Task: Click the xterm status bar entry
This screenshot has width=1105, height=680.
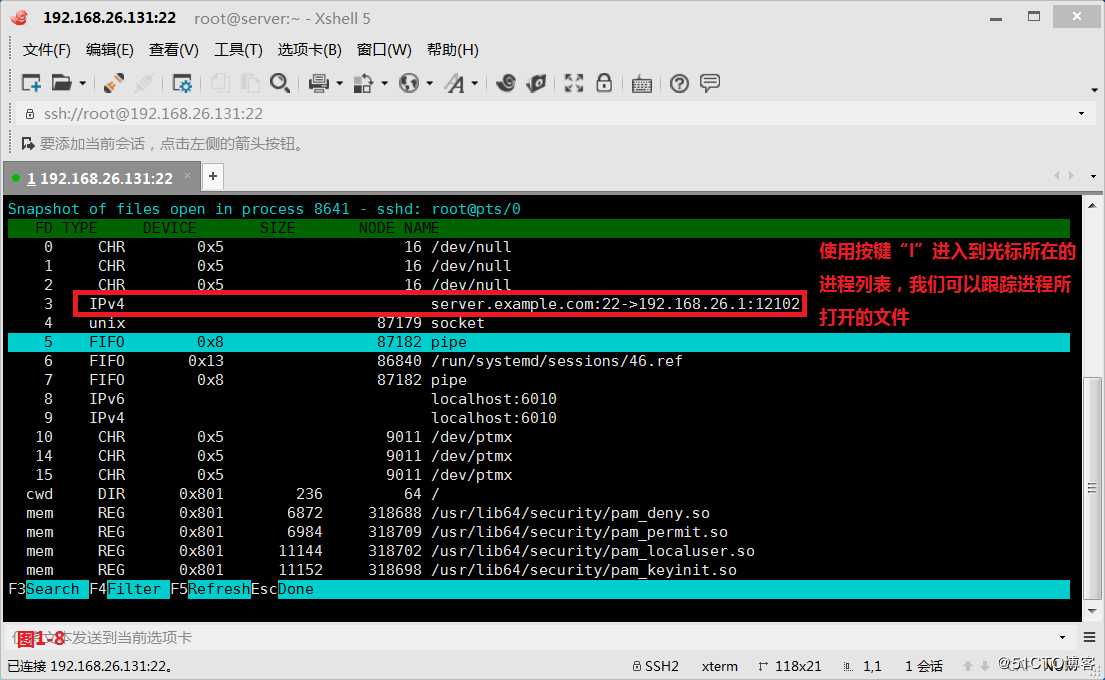Action: tap(720, 666)
